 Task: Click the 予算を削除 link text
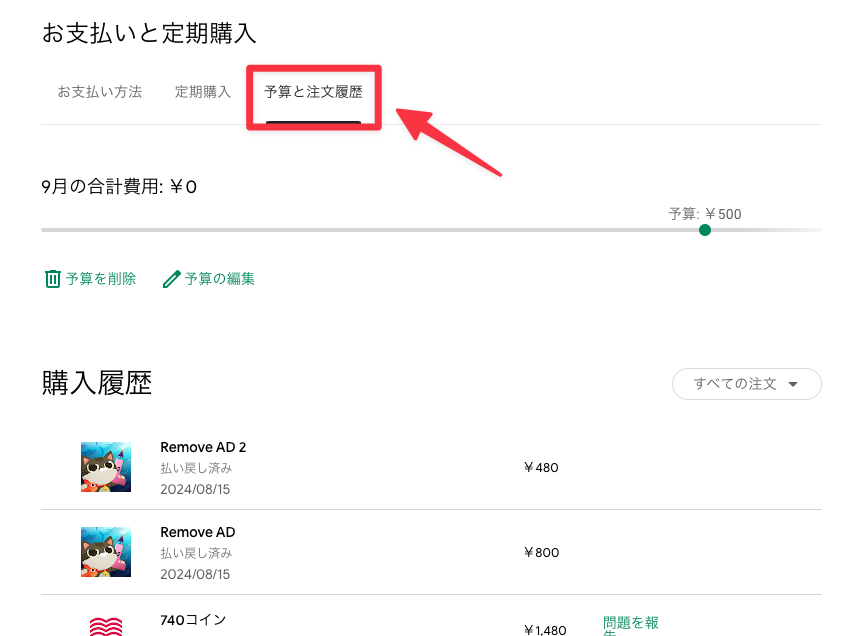coord(101,278)
